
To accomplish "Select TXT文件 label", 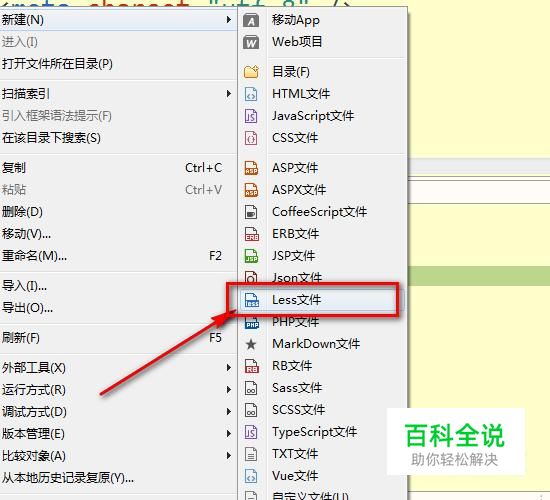I will coord(295,454).
